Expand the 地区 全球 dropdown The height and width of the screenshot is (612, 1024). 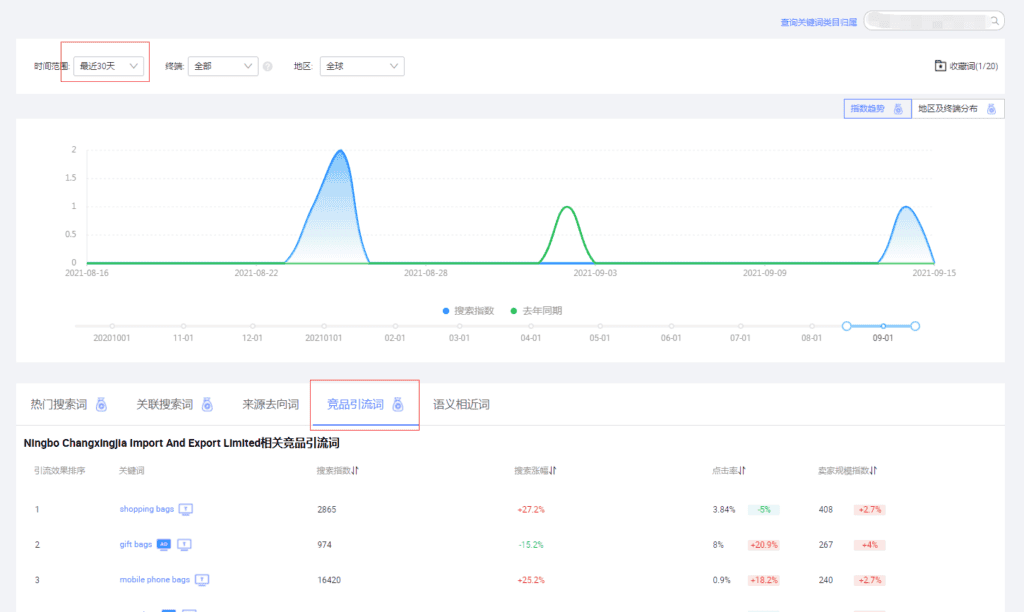(362, 66)
